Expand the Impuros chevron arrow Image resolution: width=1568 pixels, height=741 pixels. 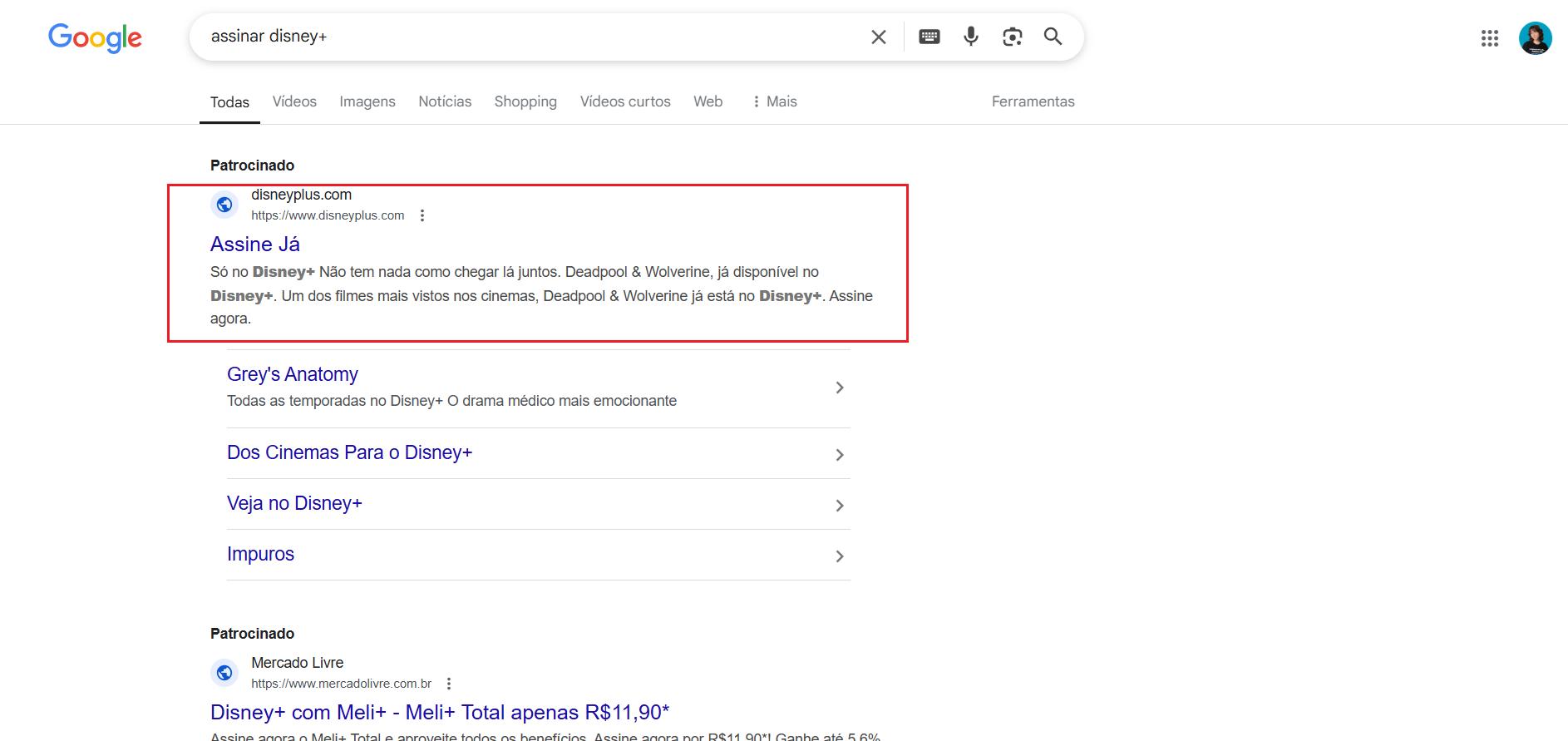[840, 556]
